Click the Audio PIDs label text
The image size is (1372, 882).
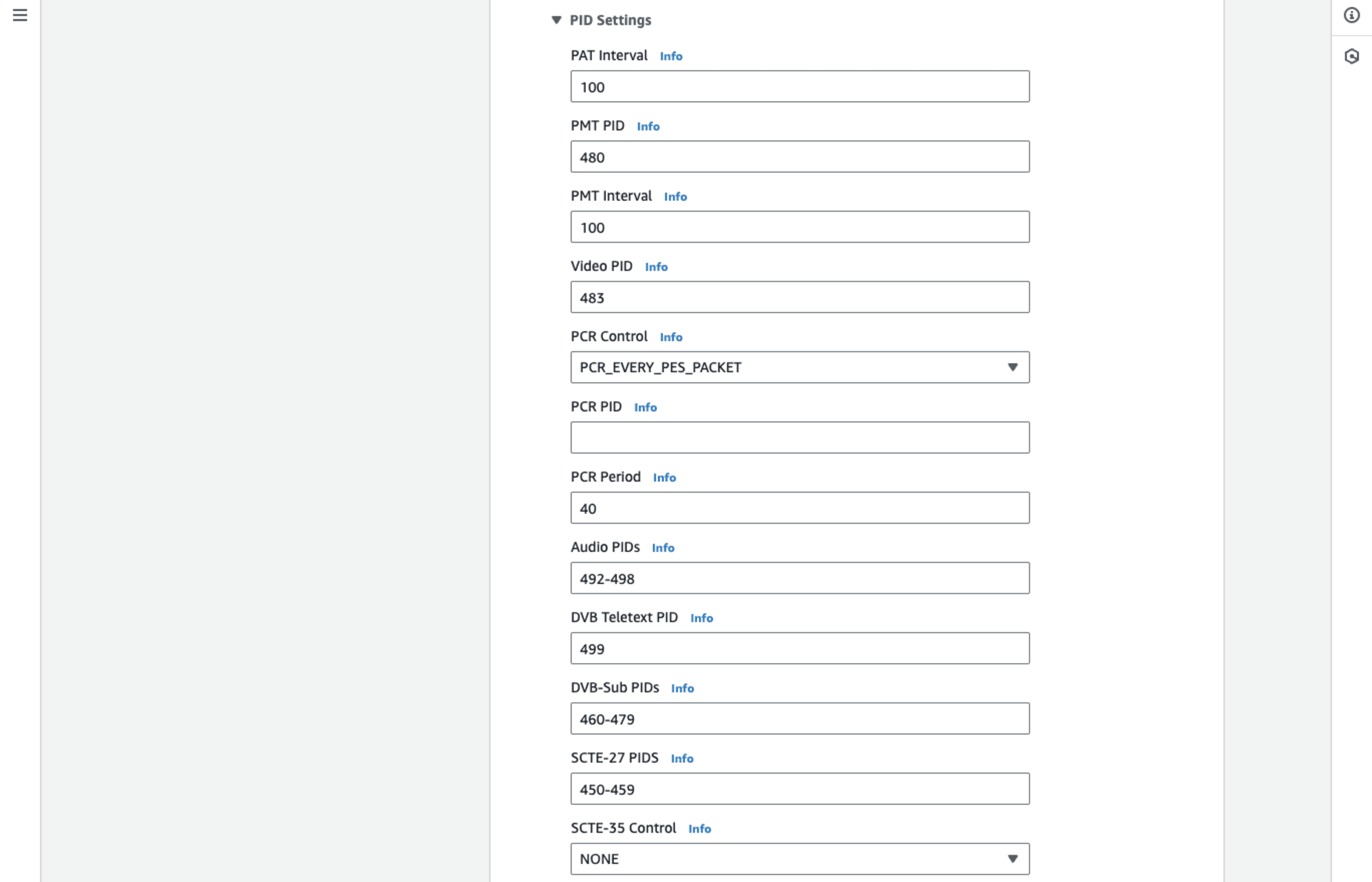point(605,547)
